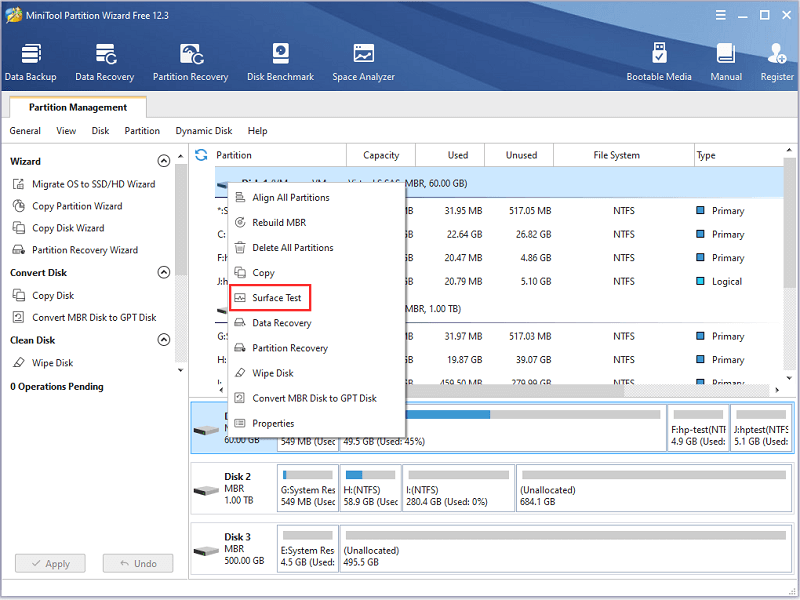The height and width of the screenshot is (600, 800).
Task: Open the Partition menu
Action: pos(142,131)
